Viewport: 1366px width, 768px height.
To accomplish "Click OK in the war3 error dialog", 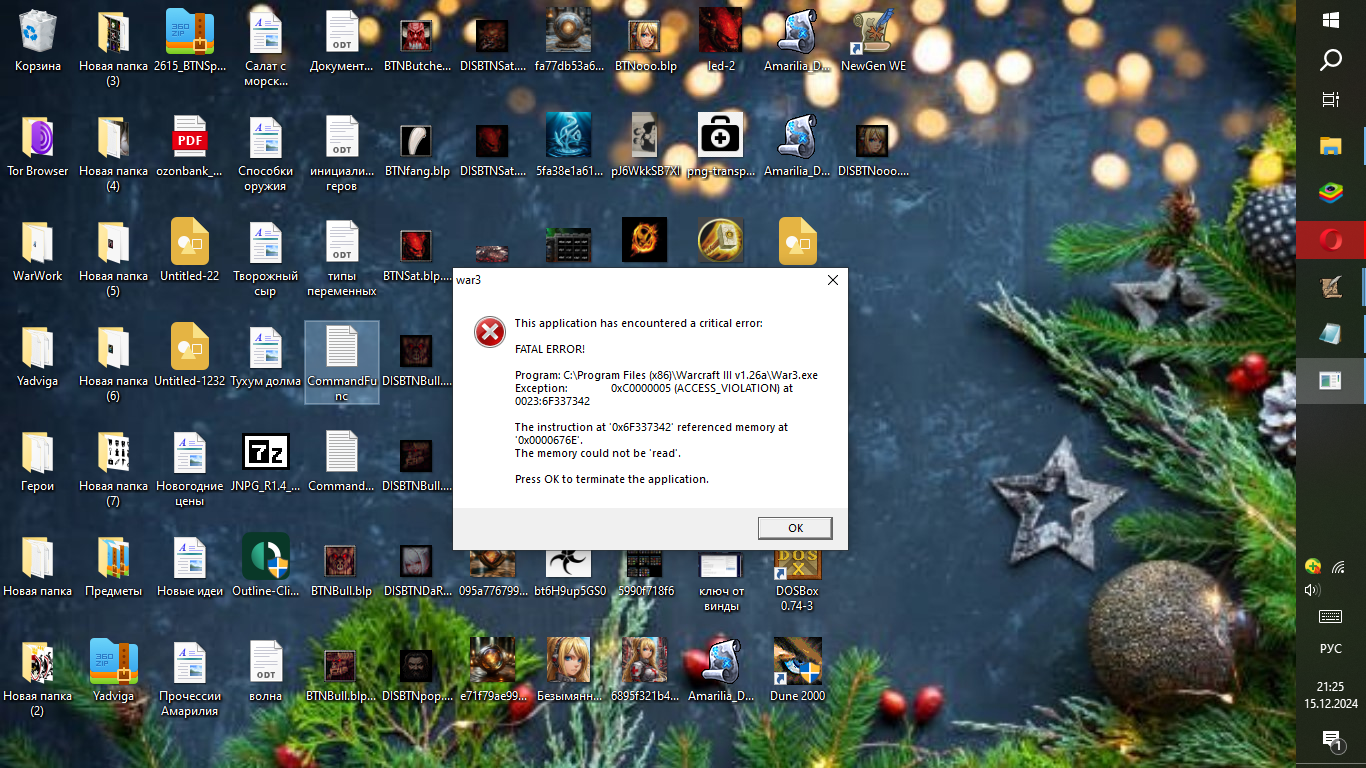I will click(795, 528).
